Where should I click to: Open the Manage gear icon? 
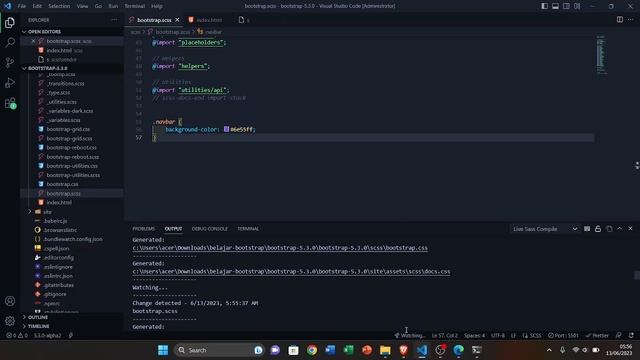(10, 321)
